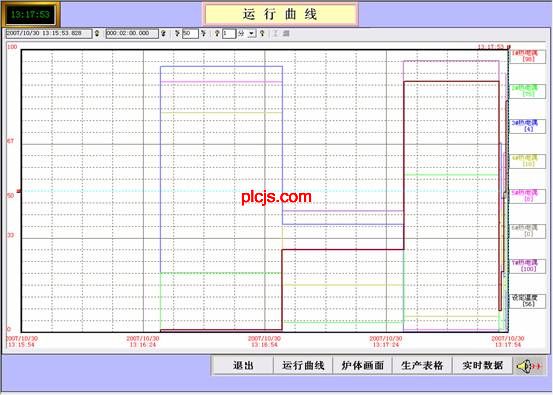
Task: Click the 运行曲线 title banner
Action: pyautogui.click(x=280, y=14)
